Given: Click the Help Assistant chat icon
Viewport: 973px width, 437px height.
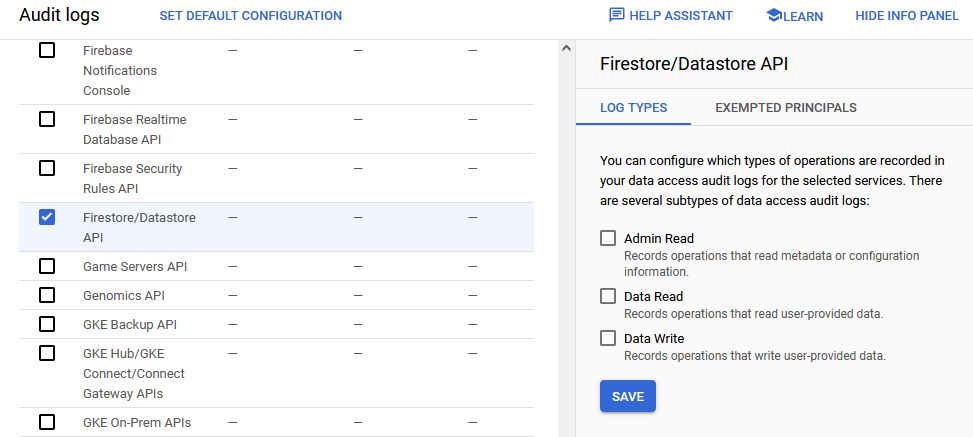Looking at the screenshot, I should [617, 15].
